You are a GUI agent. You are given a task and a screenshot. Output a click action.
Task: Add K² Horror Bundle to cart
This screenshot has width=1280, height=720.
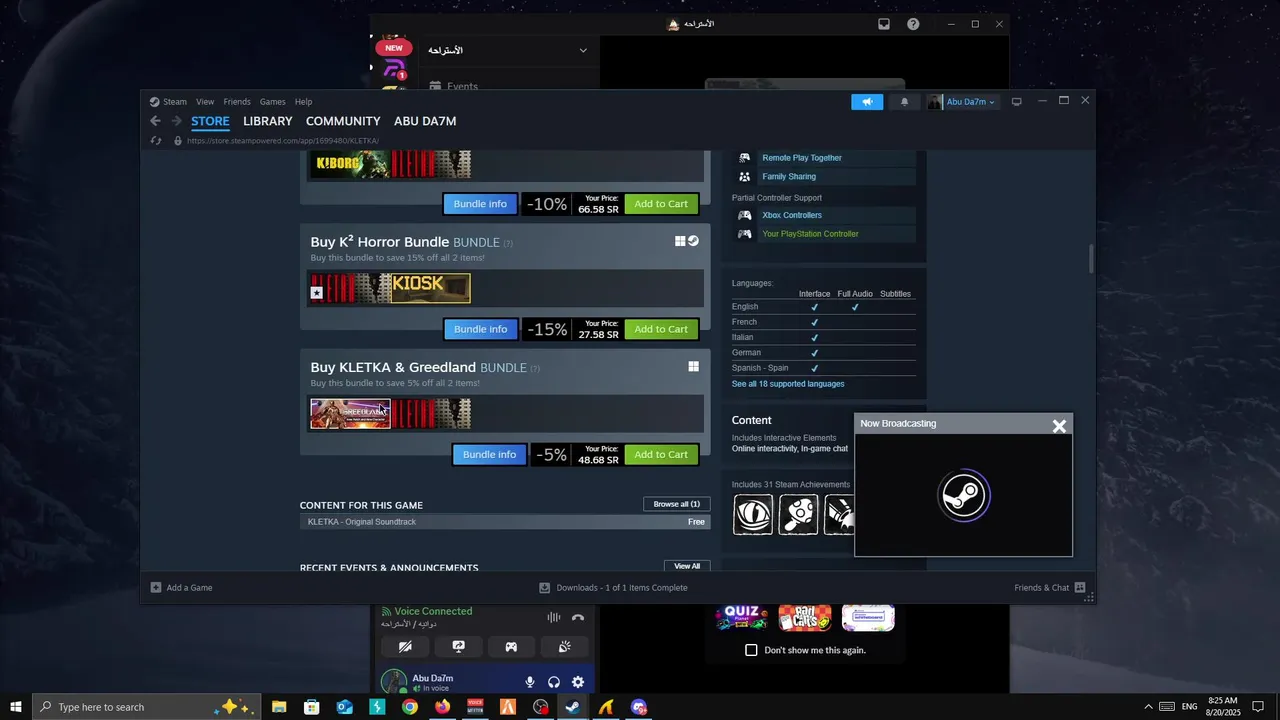point(661,329)
